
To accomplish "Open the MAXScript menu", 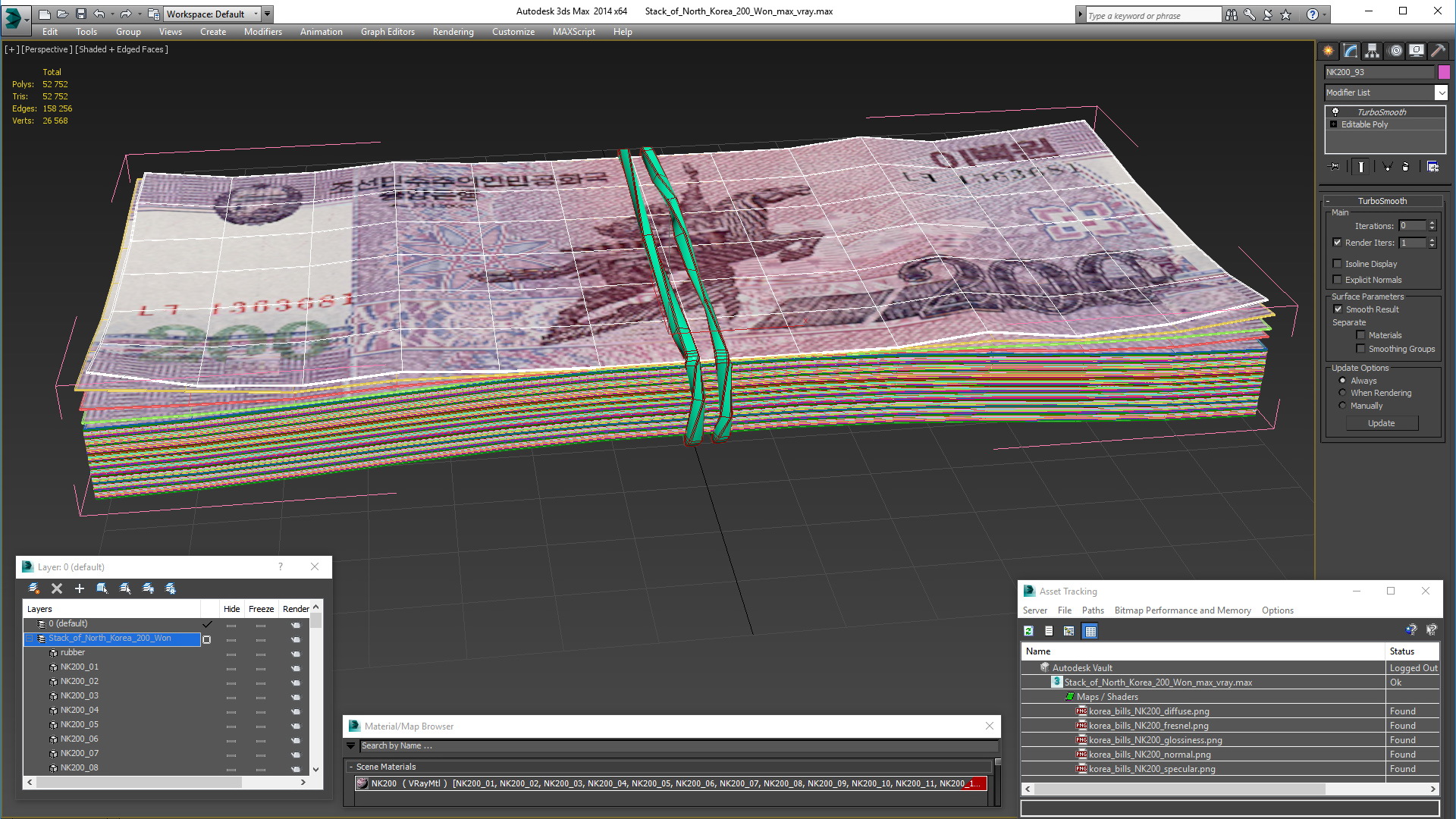I will click(x=573, y=32).
